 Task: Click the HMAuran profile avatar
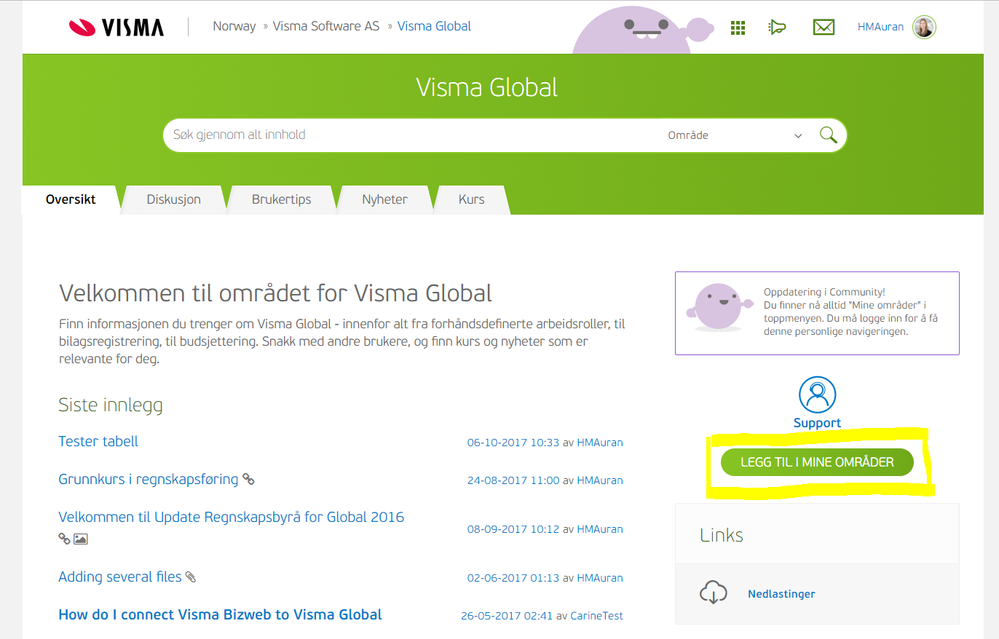[x=924, y=27]
